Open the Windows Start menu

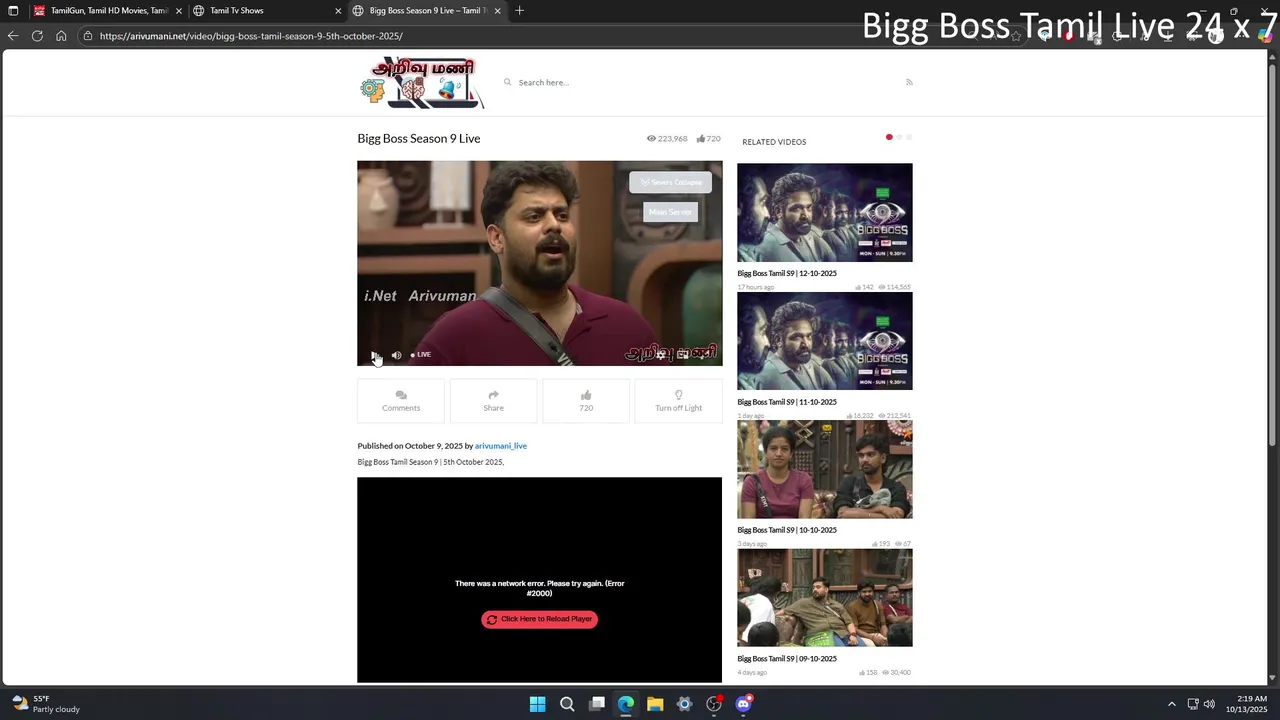point(537,704)
